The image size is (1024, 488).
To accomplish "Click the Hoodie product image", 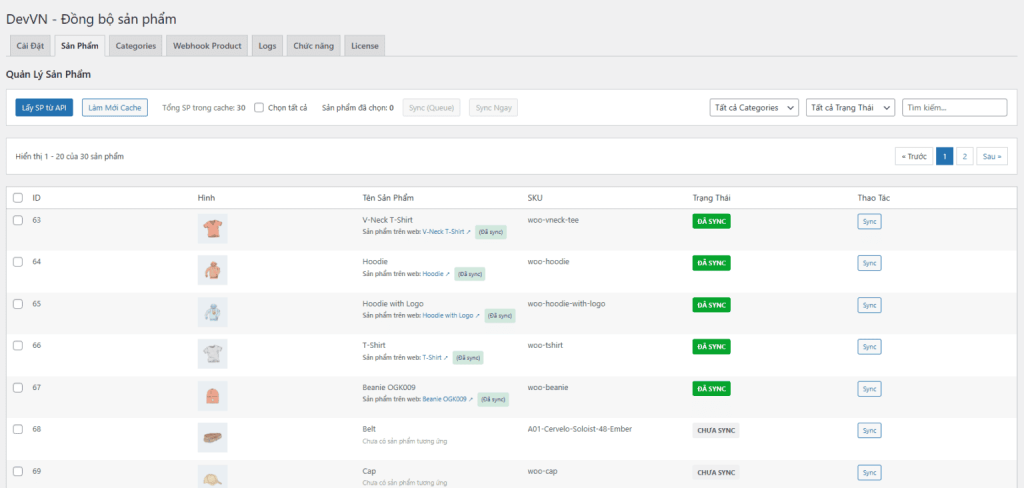I will tap(212, 270).
